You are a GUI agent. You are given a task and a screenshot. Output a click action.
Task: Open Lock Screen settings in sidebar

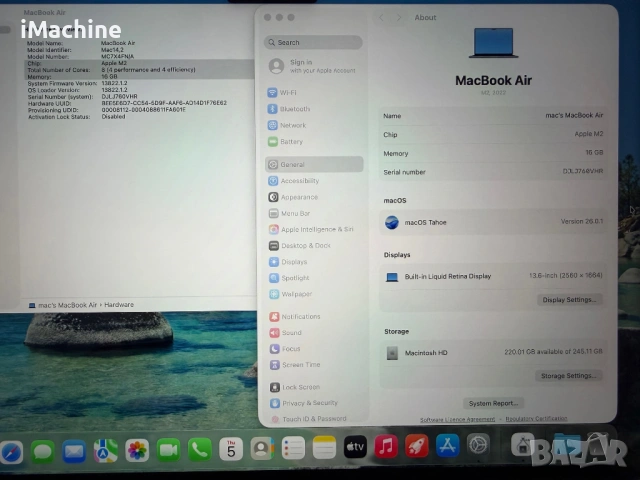(x=313, y=387)
